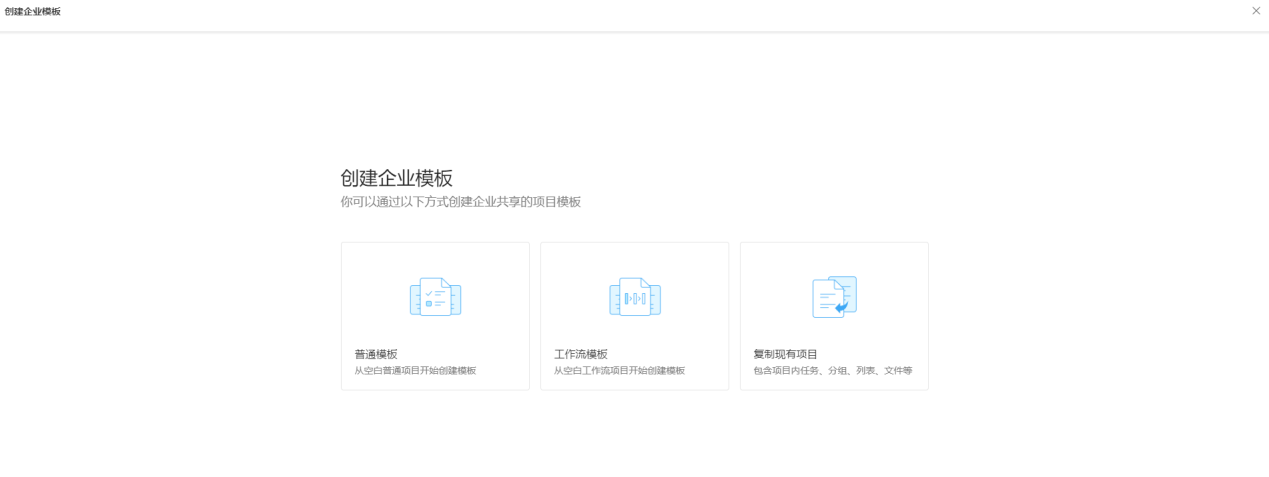Click description 包含项目内任务、分组、列表、文件等
The height and width of the screenshot is (477, 1269).
[x=833, y=371]
